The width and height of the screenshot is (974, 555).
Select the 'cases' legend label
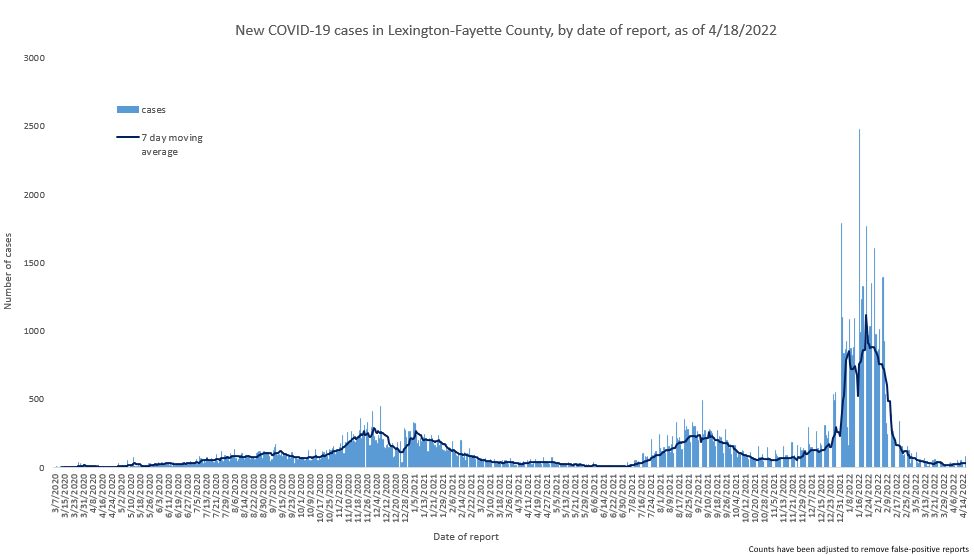coord(153,108)
